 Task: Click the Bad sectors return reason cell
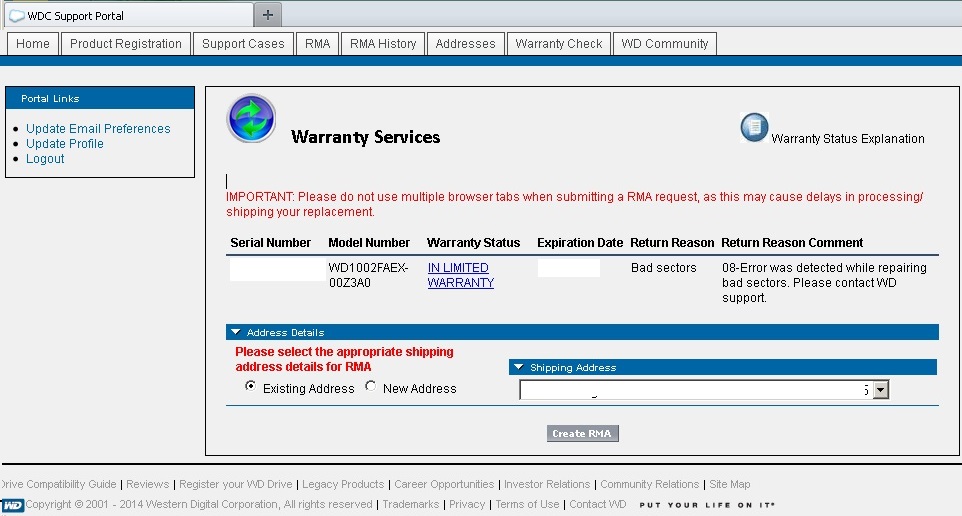pyautogui.click(x=663, y=268)
